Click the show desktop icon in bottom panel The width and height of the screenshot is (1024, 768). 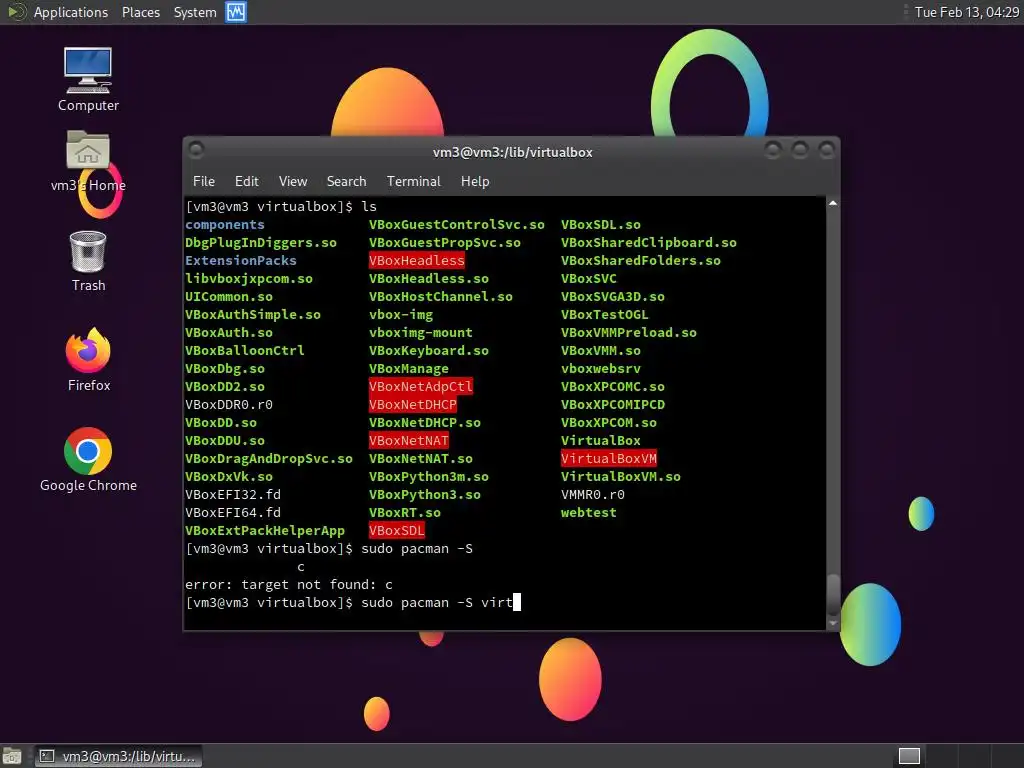[x=11, y=756]
